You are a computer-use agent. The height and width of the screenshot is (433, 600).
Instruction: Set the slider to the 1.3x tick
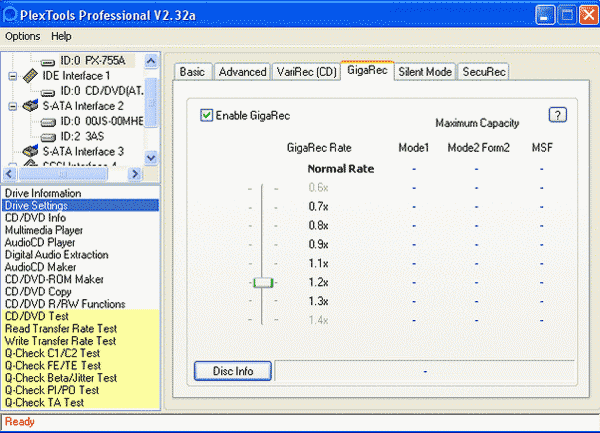click(x=262, y=301)
